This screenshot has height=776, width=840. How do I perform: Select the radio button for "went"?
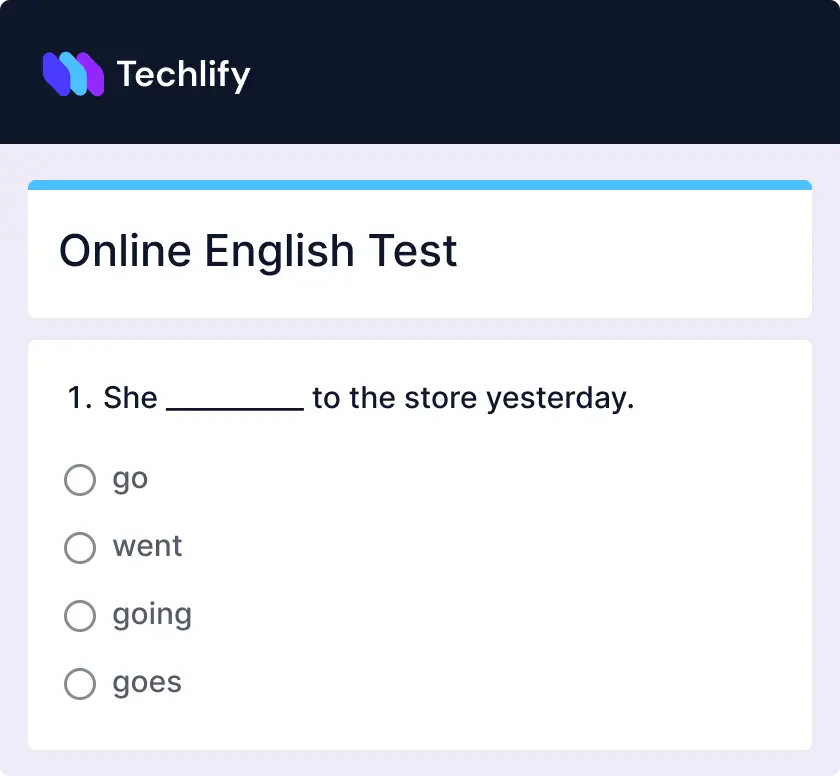pos(80,548)
